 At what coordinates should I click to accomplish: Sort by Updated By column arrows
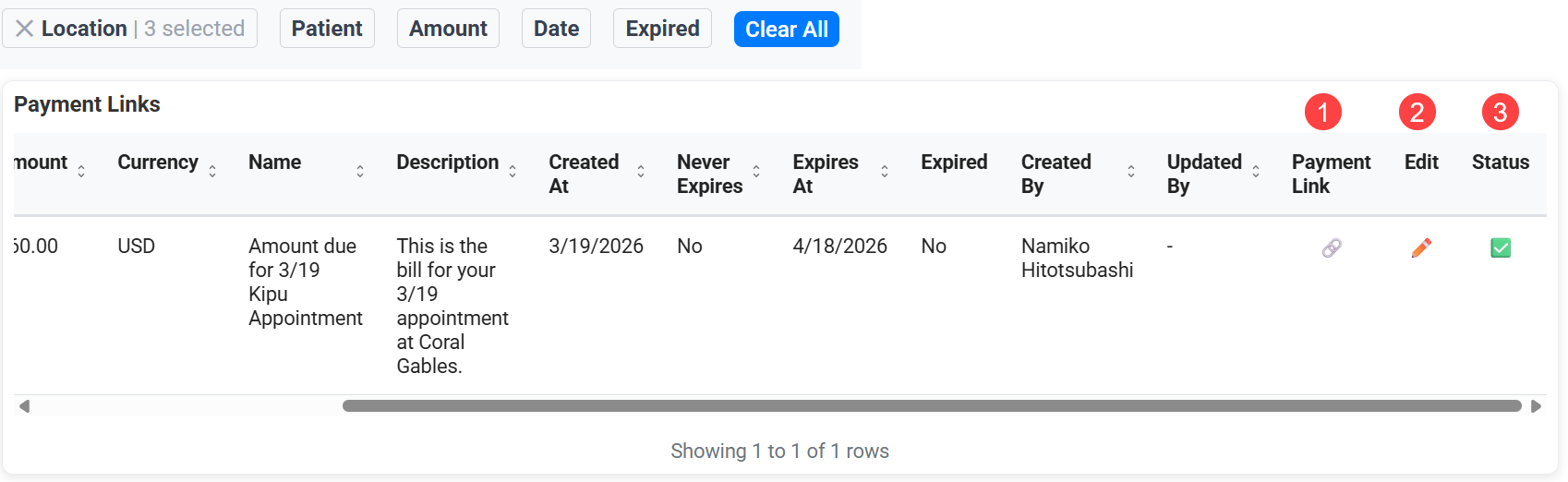click(x=1256, y=171)
